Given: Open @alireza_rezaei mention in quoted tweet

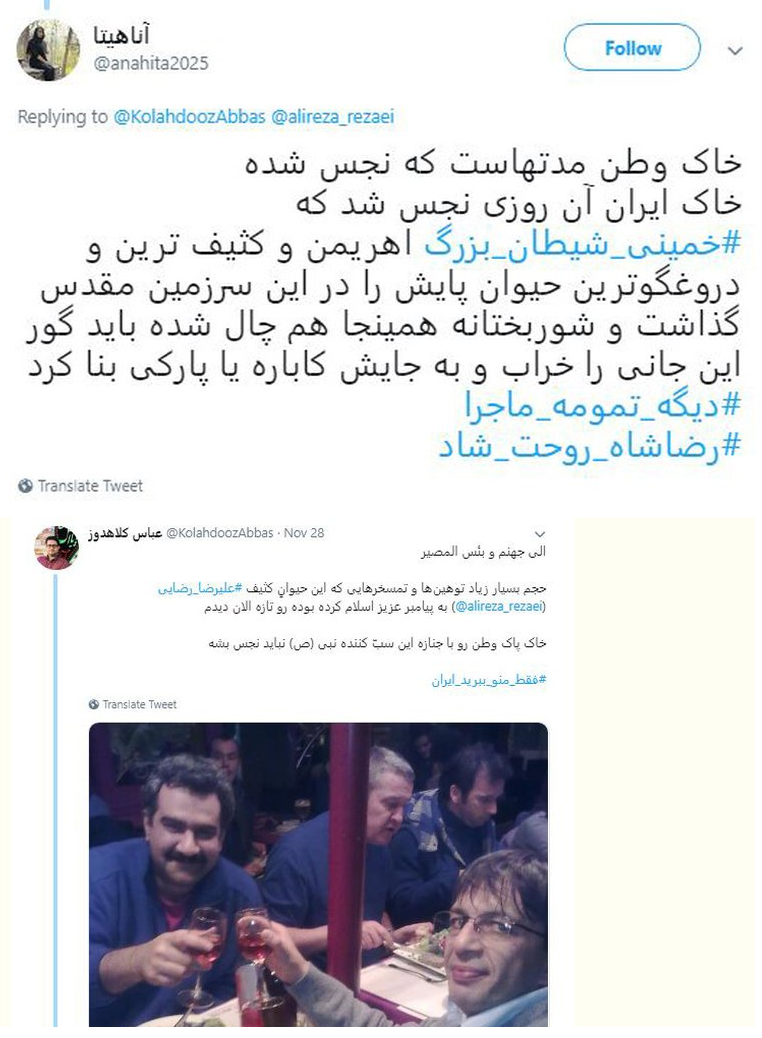Looking at the screenshot, I should click(x=500, y=606).
